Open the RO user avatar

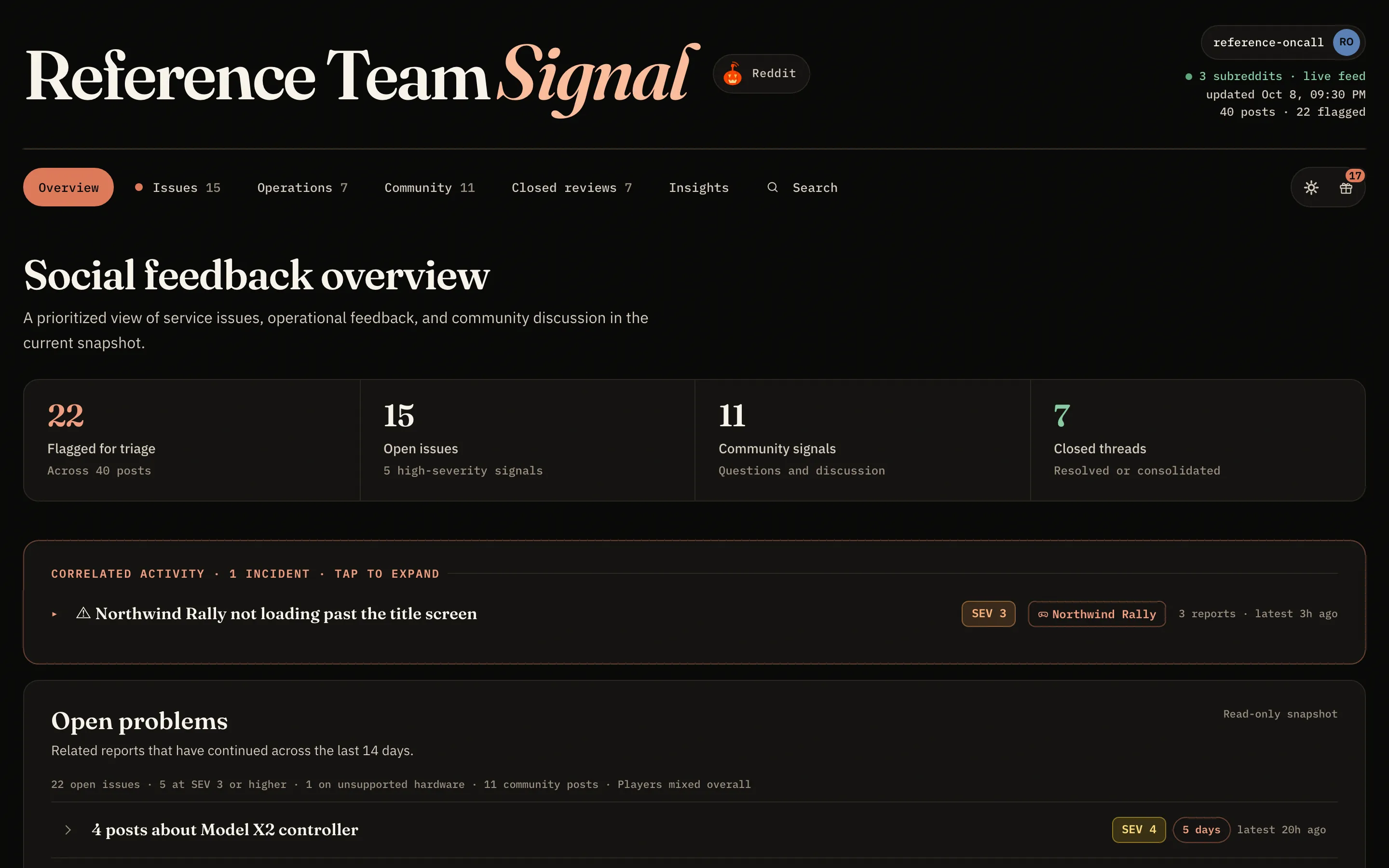click(1346, 42)
